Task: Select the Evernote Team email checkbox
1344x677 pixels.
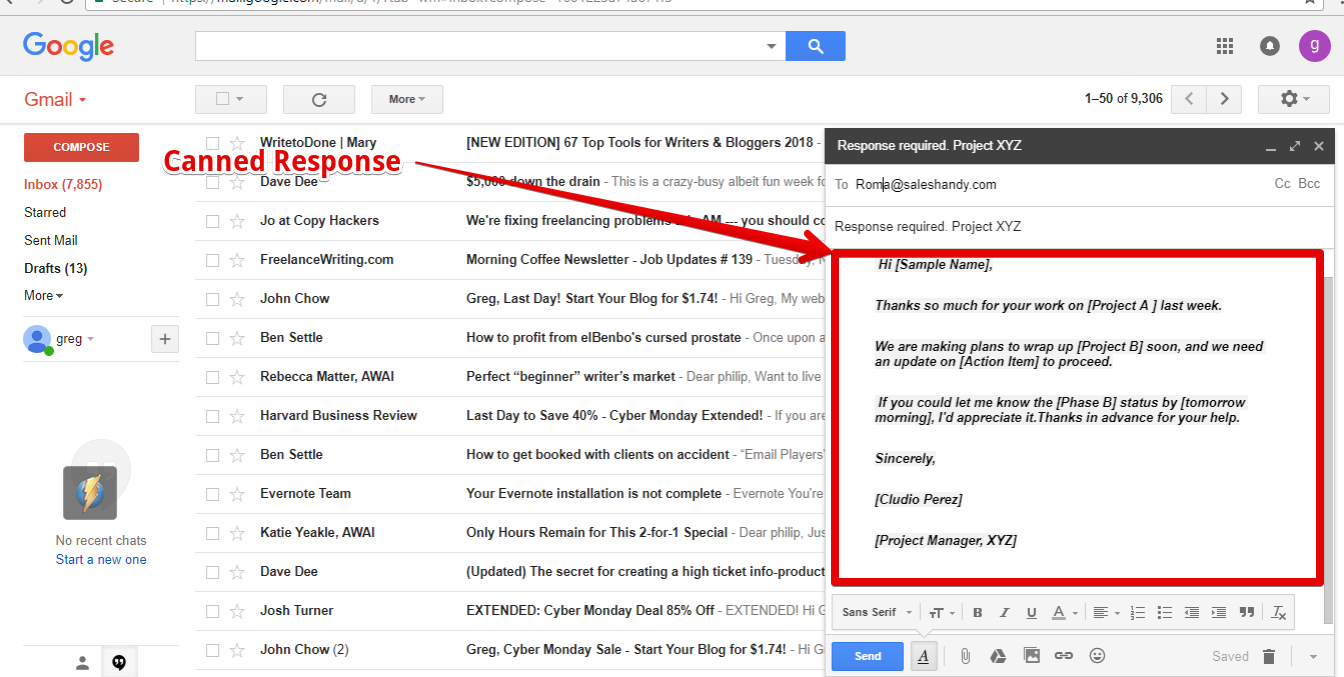Action: point(212,494)
